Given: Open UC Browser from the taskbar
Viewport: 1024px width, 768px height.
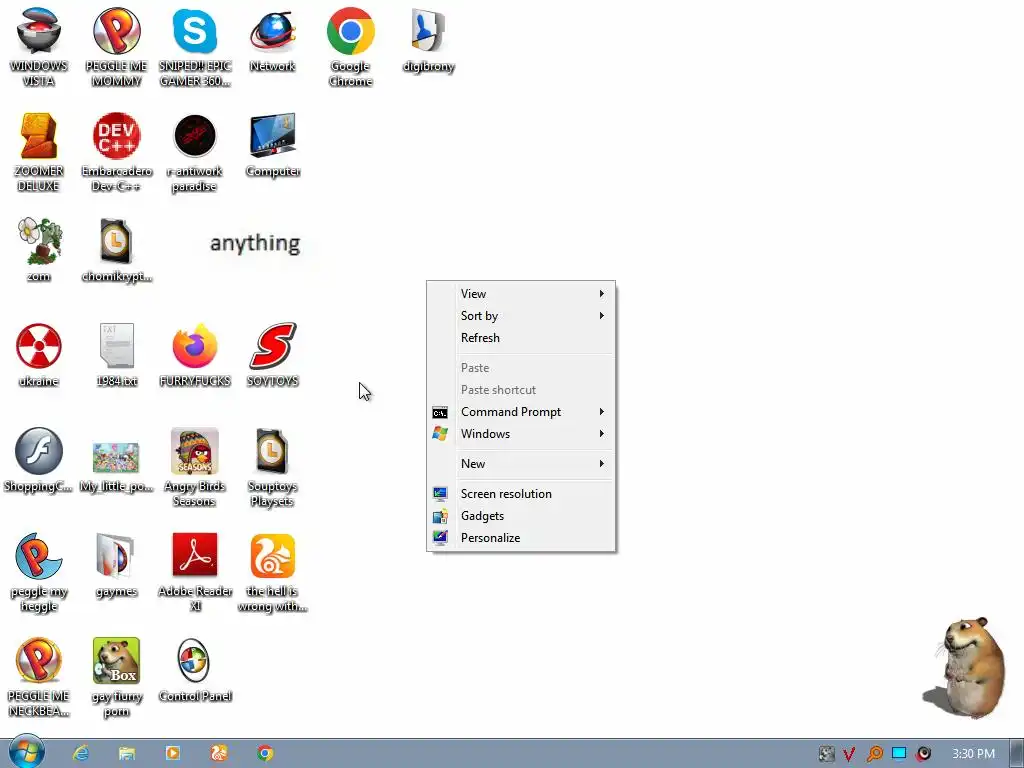Looking at the screenshot, I should click(219, 754).
